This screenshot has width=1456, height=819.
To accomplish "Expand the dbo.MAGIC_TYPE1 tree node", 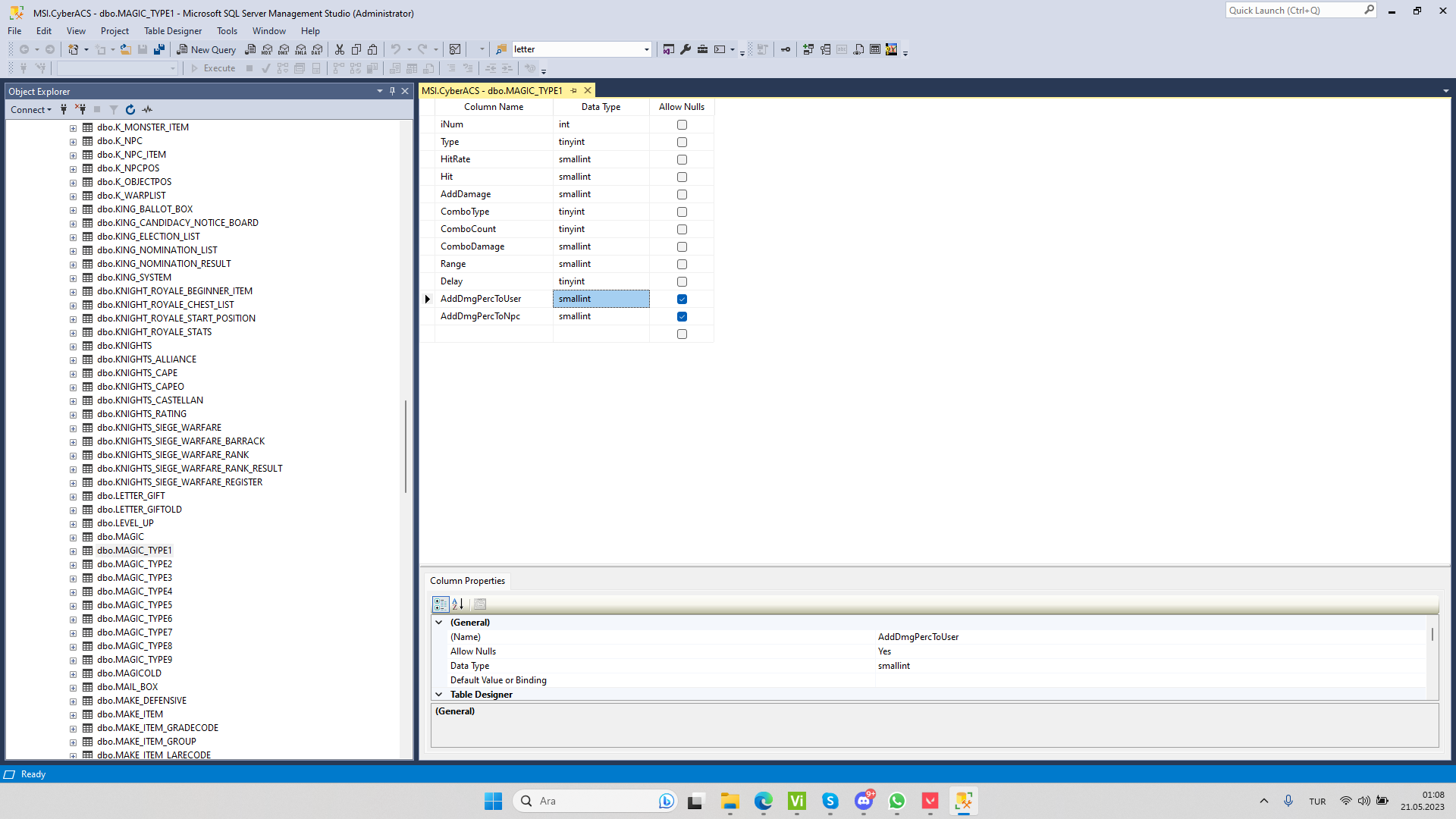I will click(x=74, y=551).
